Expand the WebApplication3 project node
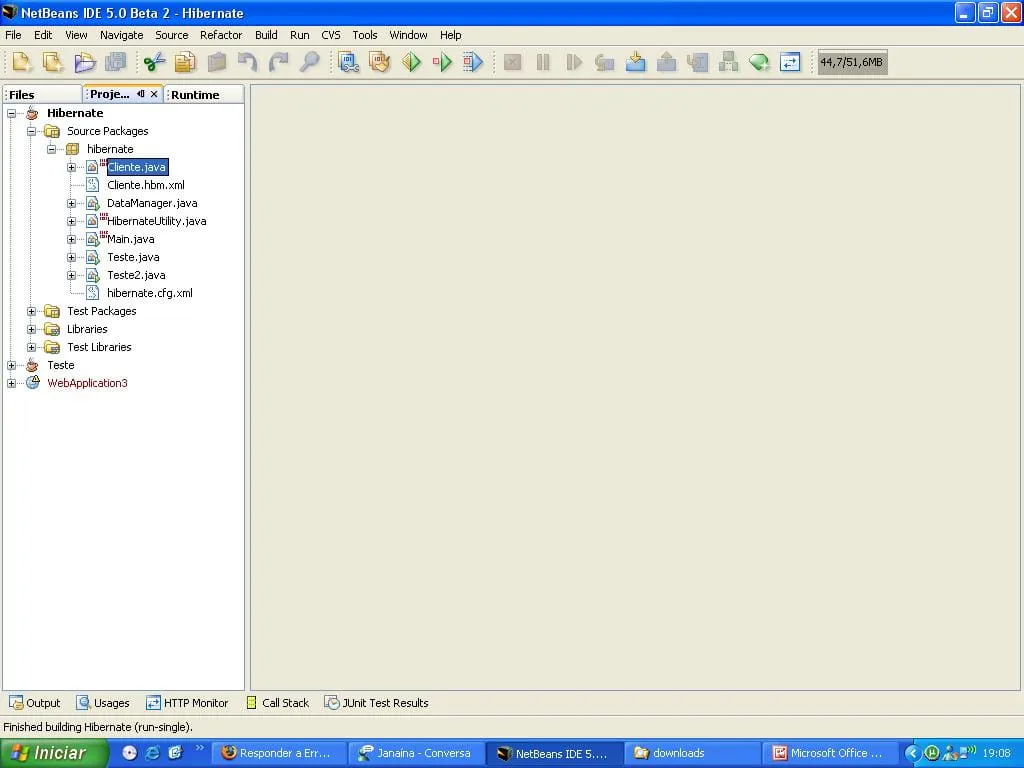 tap(11, 383)
